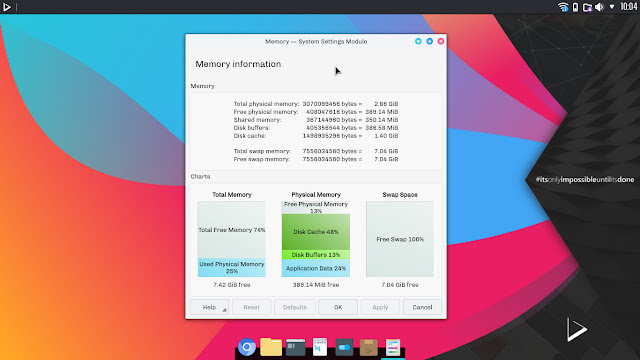Dismiss dialog with Cancel button
The width and height of the screenshot is (640, 360).
click(422, 307)
